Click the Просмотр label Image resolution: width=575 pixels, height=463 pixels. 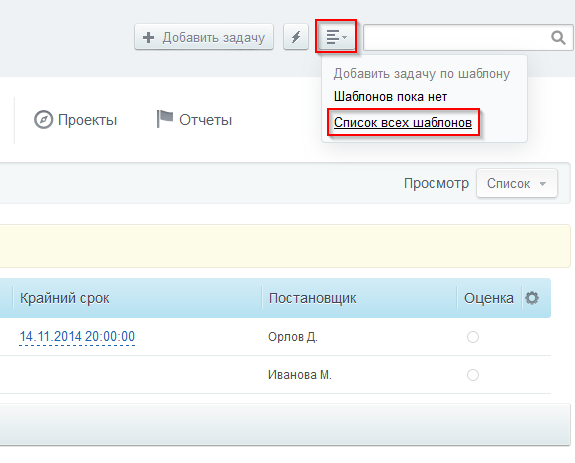pos(436,183)
